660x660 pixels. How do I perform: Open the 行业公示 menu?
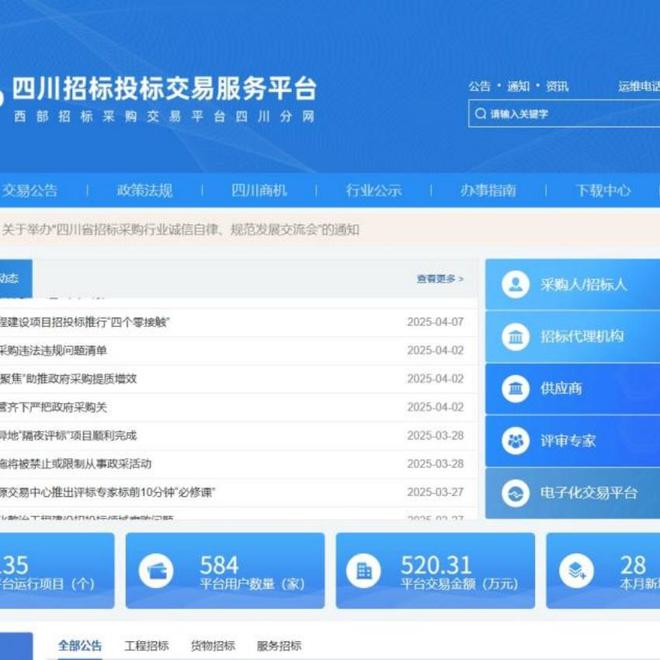[x=374, y=191]
